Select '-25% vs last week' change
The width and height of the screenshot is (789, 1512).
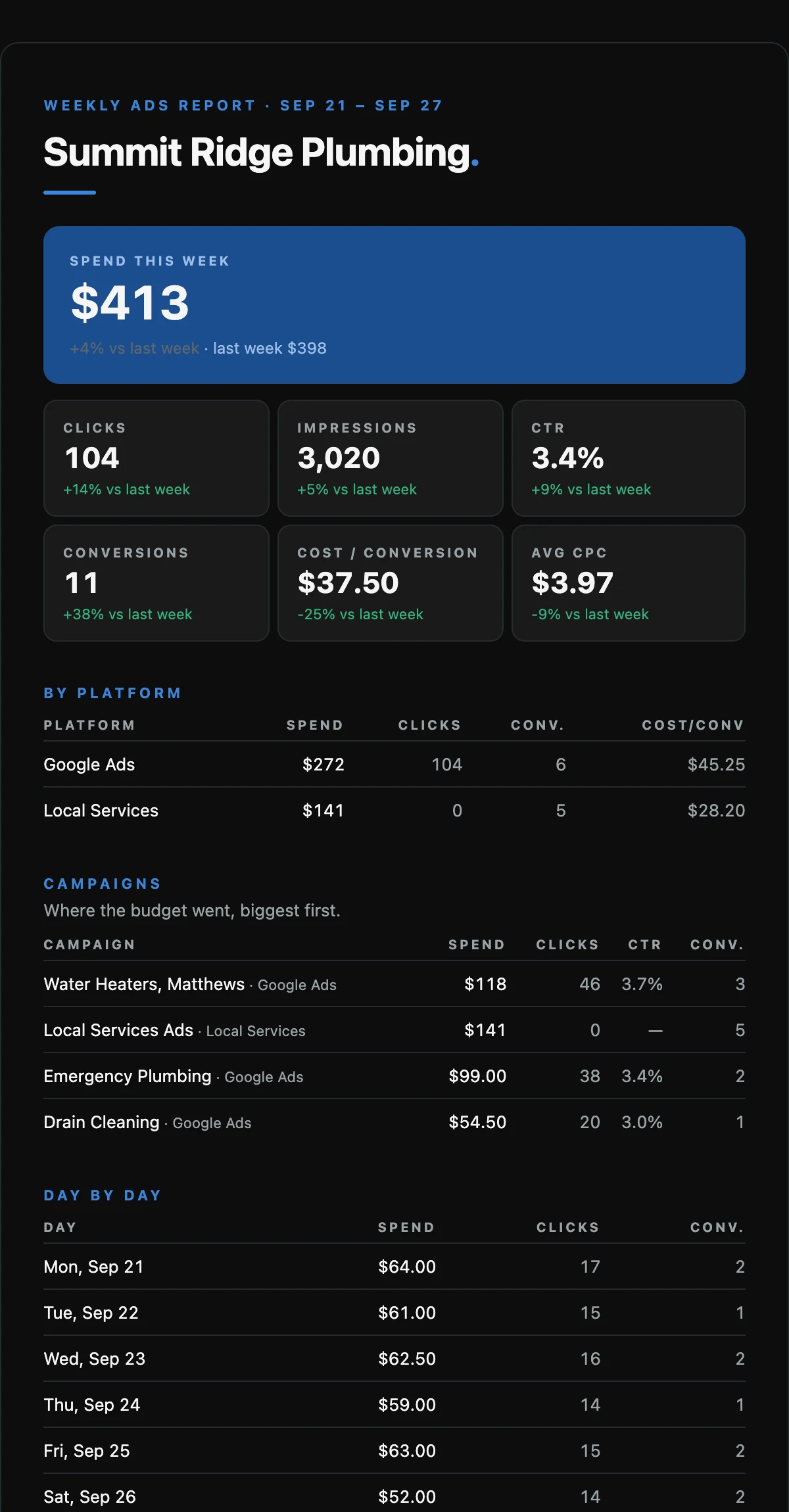click(360, 614)
